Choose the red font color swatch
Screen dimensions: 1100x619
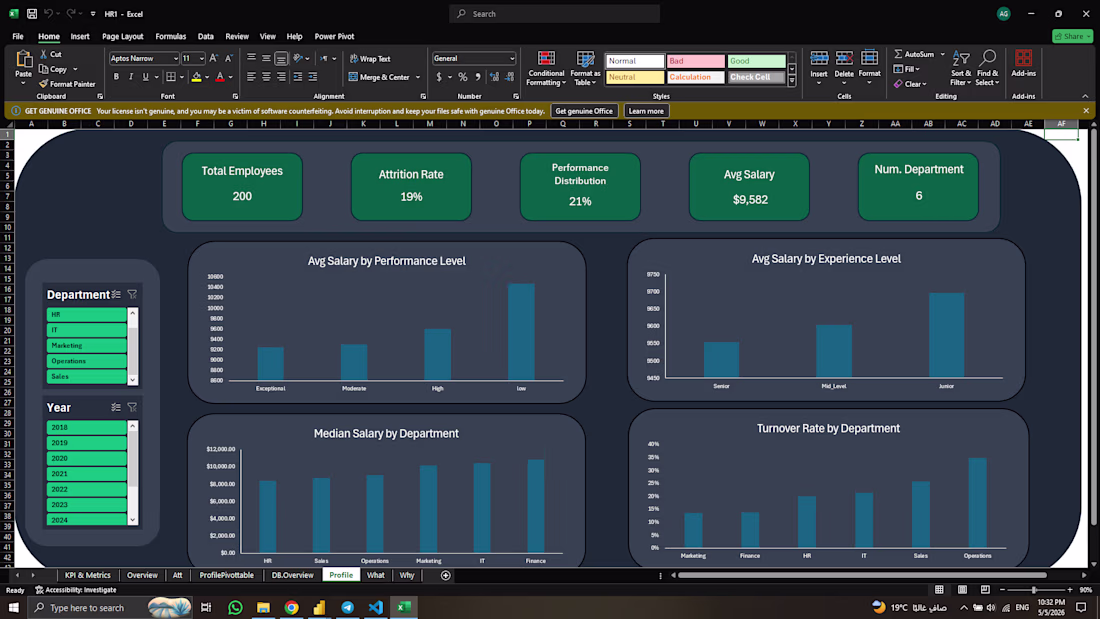pyautogui.click(x=220, y=77)
